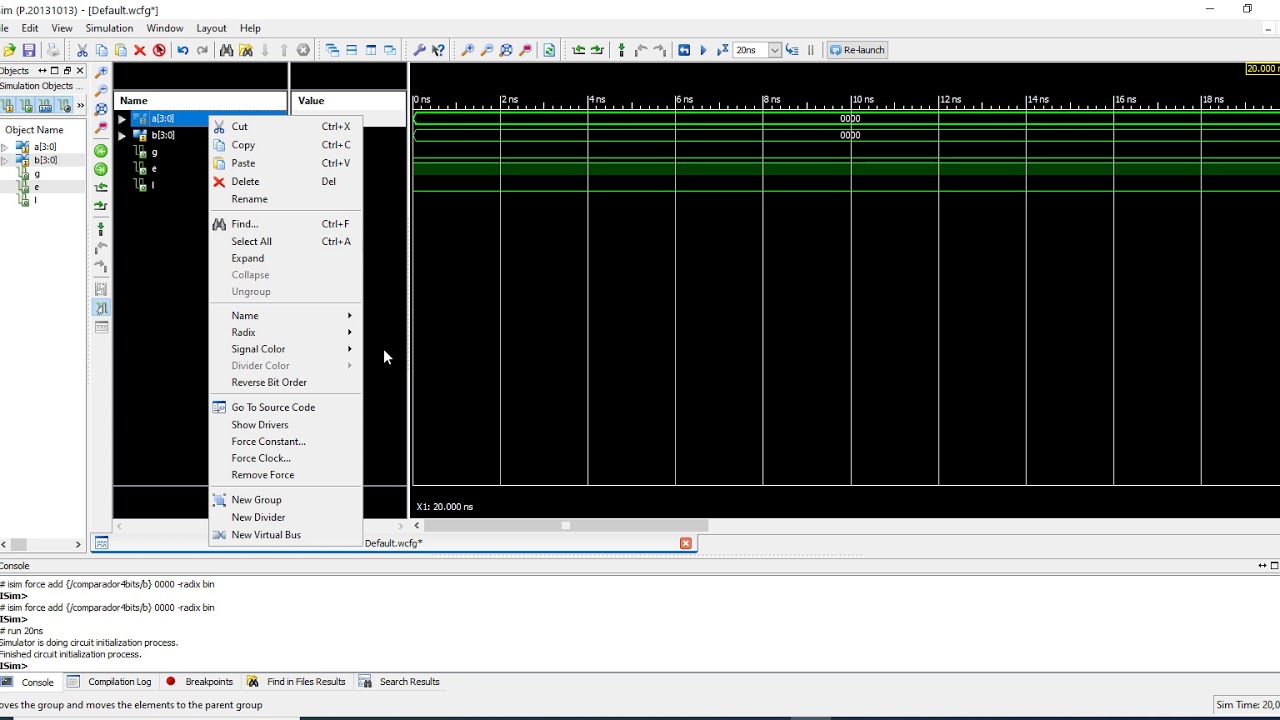Screen dimensions: 1280x720
Task: Toggle the Inout Ports filter in the Objects panel
Action: [45, 105]
